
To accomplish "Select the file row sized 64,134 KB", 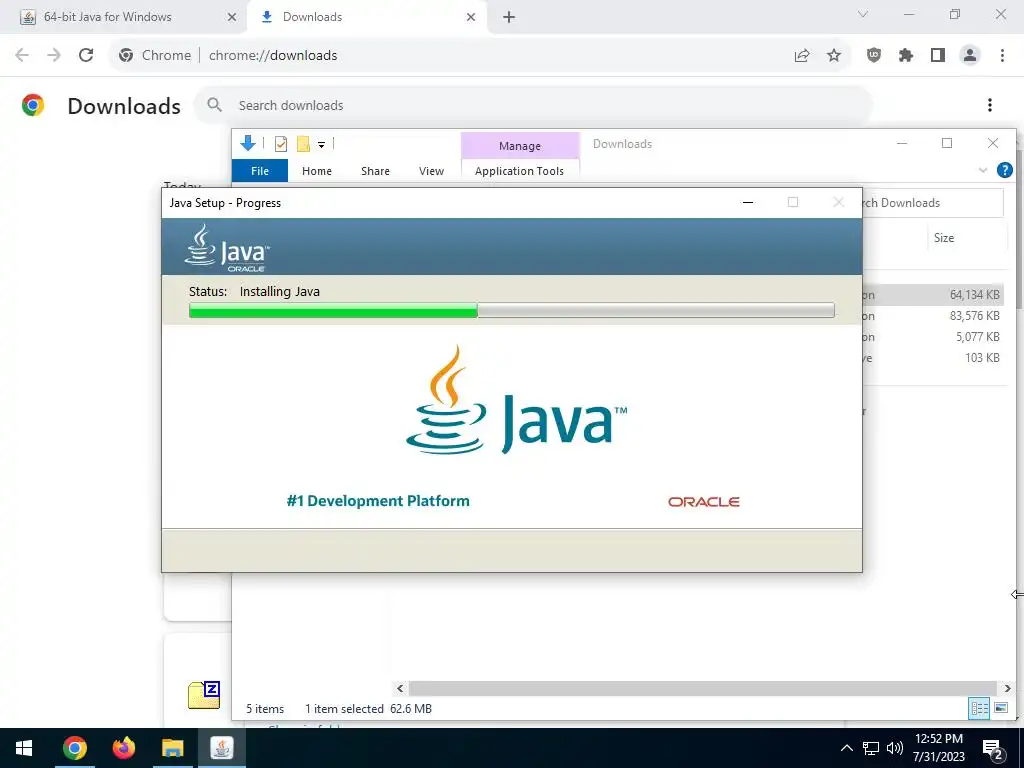I will 933,295.
